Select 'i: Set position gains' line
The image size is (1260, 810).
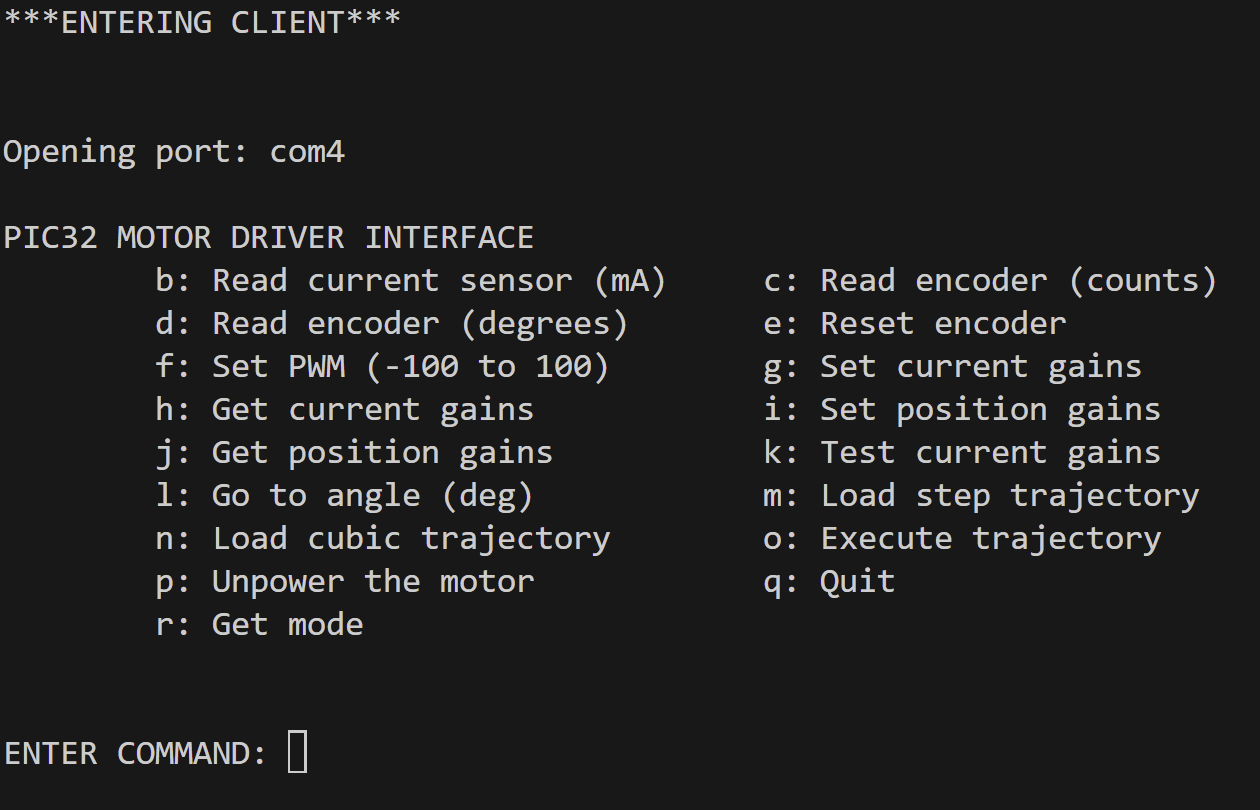pyautogui.click(x=962, y=410)
